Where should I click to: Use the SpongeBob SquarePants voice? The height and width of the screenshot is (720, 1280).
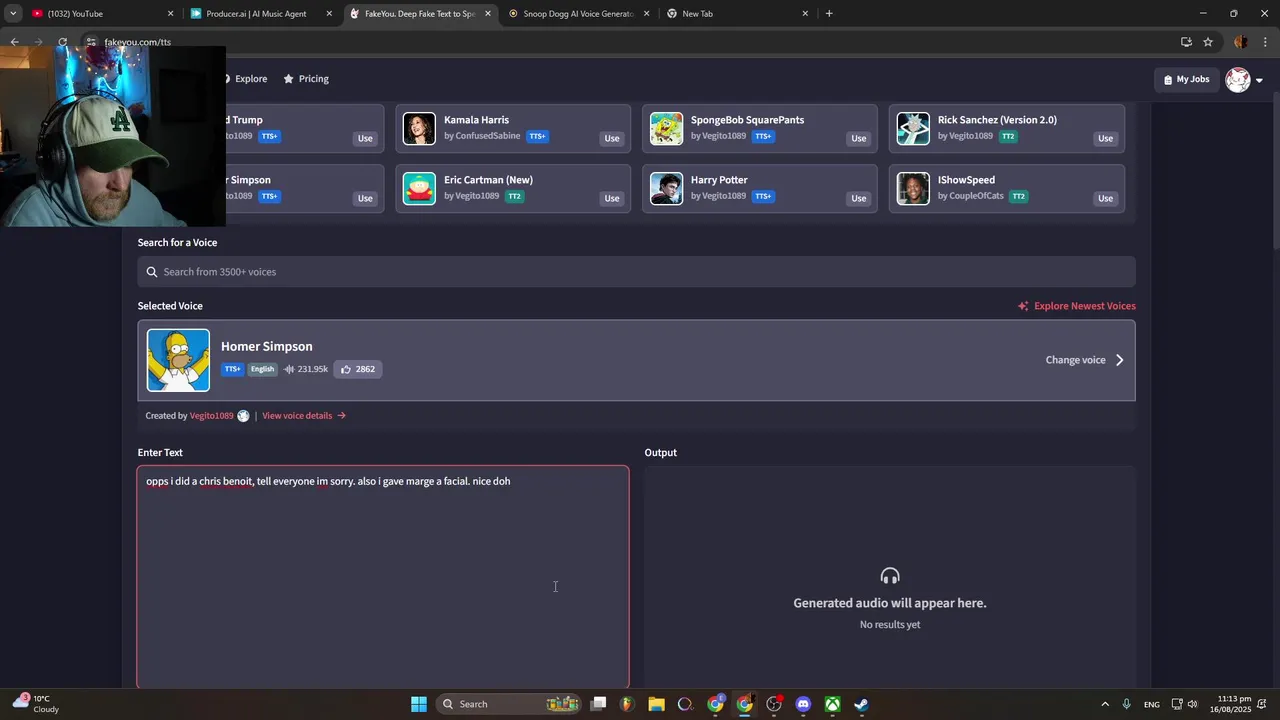[x=858, y=138]
